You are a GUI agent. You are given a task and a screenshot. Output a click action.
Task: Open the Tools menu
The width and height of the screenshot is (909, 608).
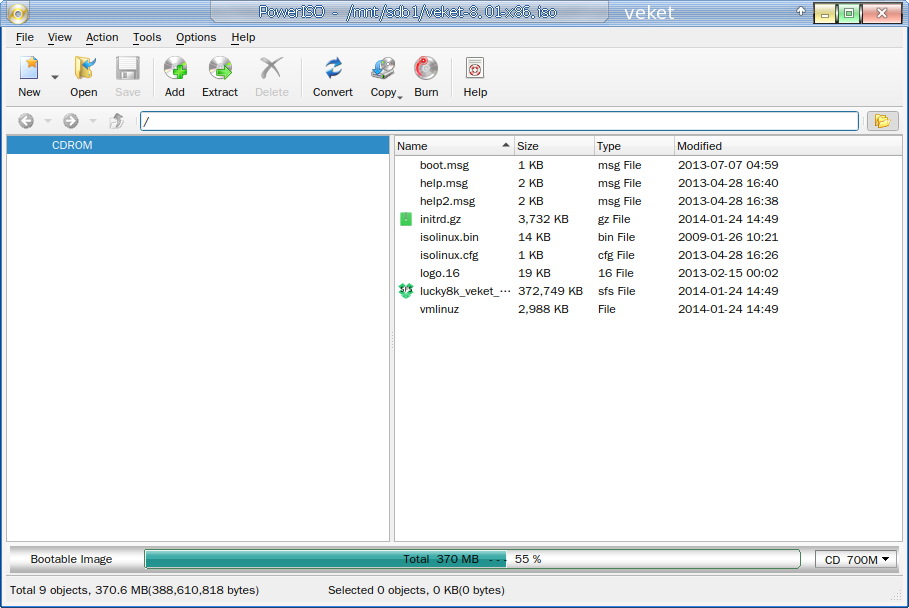(147, 37)
